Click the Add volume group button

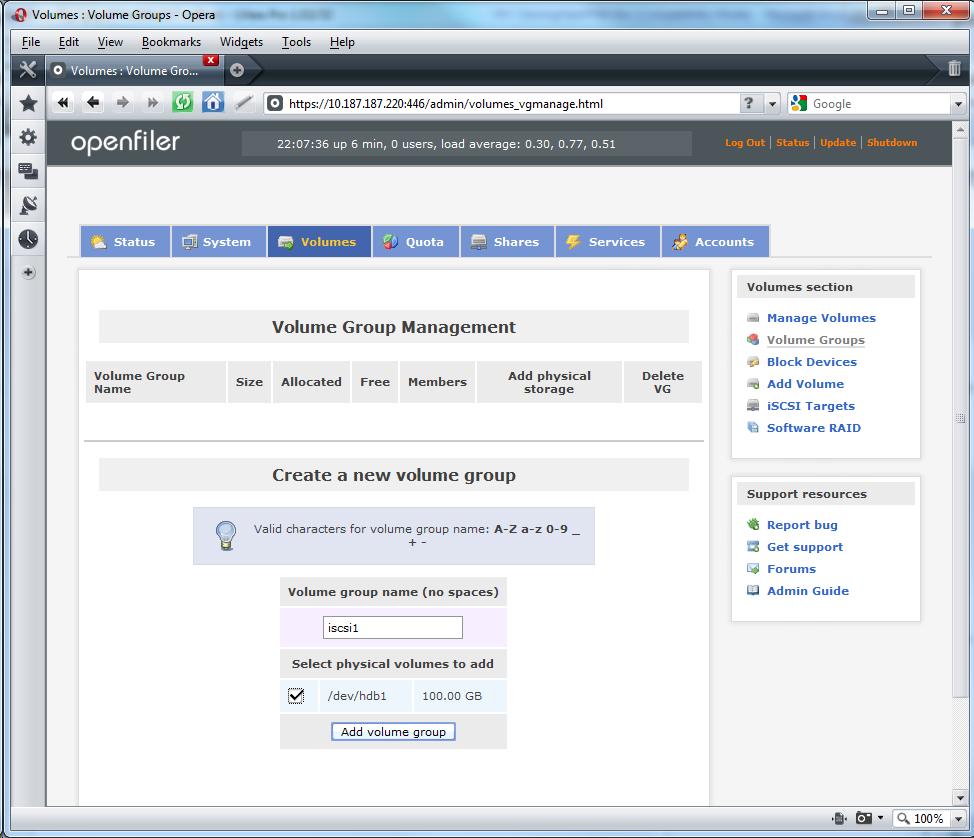pos(393,732)
